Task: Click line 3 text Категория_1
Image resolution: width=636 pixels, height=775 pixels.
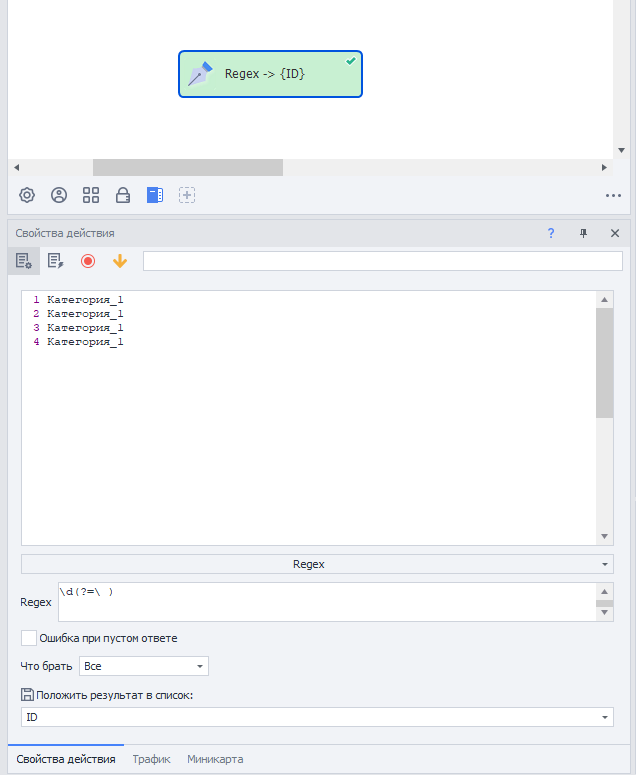Action: coord(85,328)
